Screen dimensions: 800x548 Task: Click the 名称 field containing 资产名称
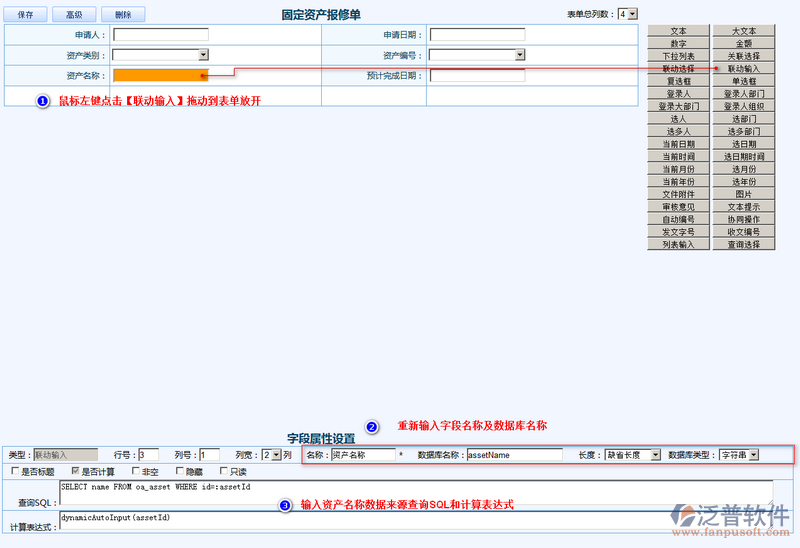(363, 455)
